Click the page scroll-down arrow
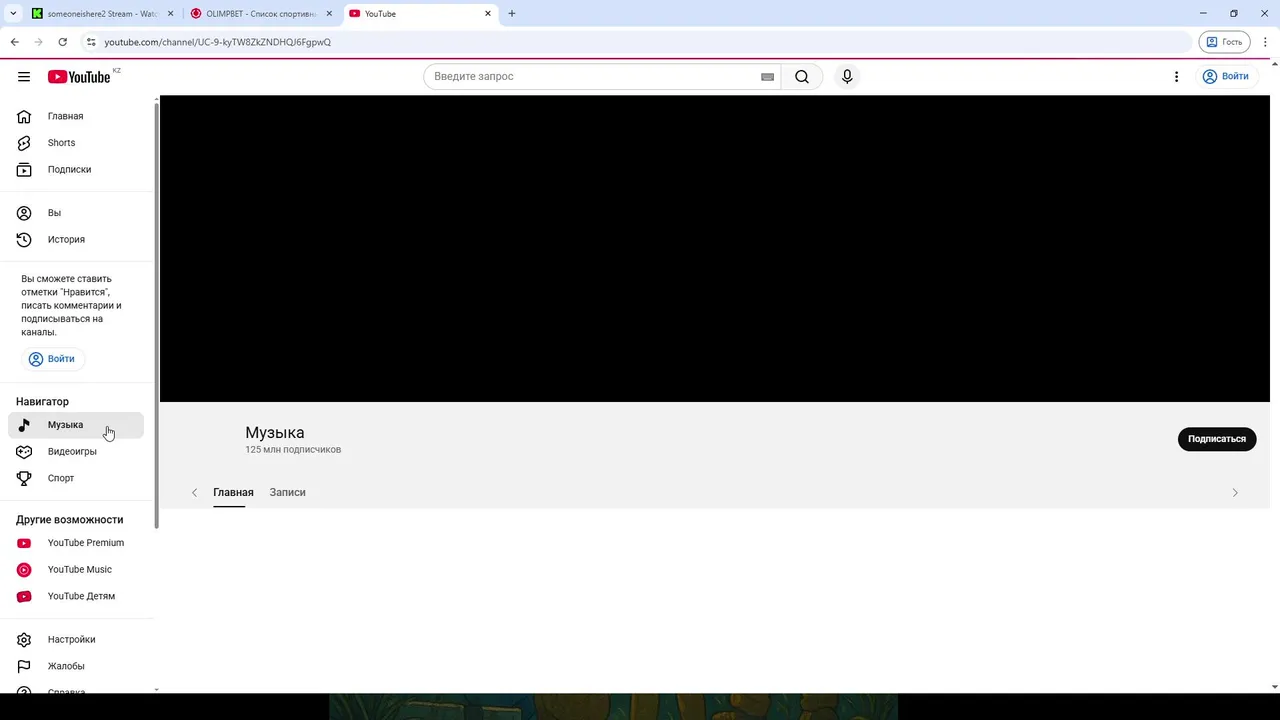The height and width of the screenshot is (720, 1280). point(1274,687)
